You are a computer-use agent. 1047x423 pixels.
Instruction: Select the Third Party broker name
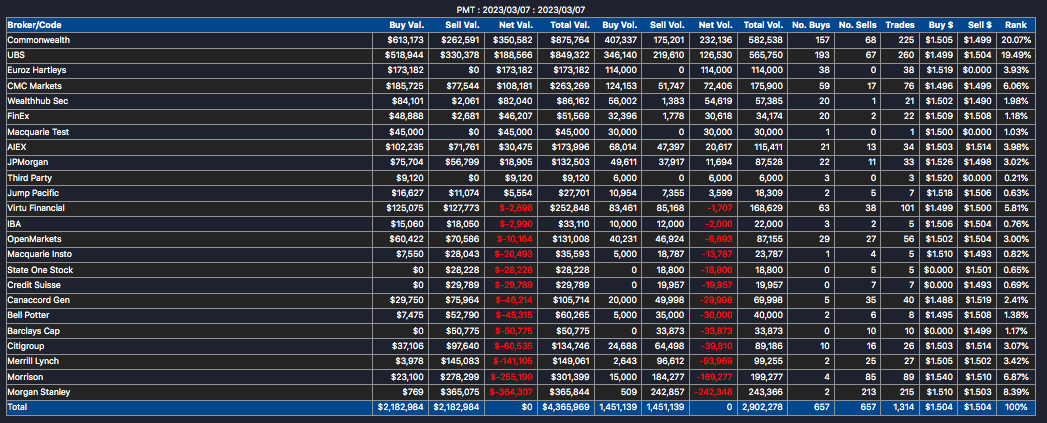(29, 178)
